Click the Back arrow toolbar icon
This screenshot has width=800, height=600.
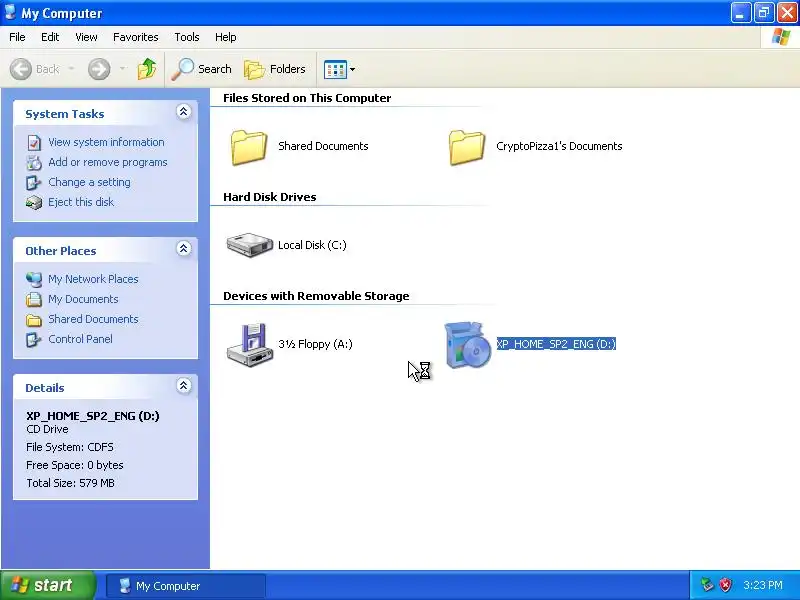pyautogui.click(x=21, y=69)
